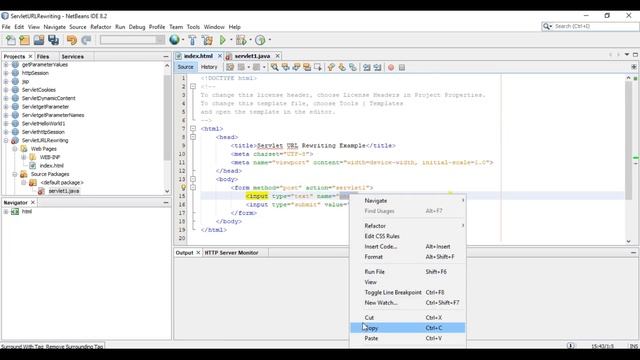Image resolution: width=640 pixels, height=360 pixels.
Task: Switch to the servlet1.java editor tab
Action: [x=252, y=56]
